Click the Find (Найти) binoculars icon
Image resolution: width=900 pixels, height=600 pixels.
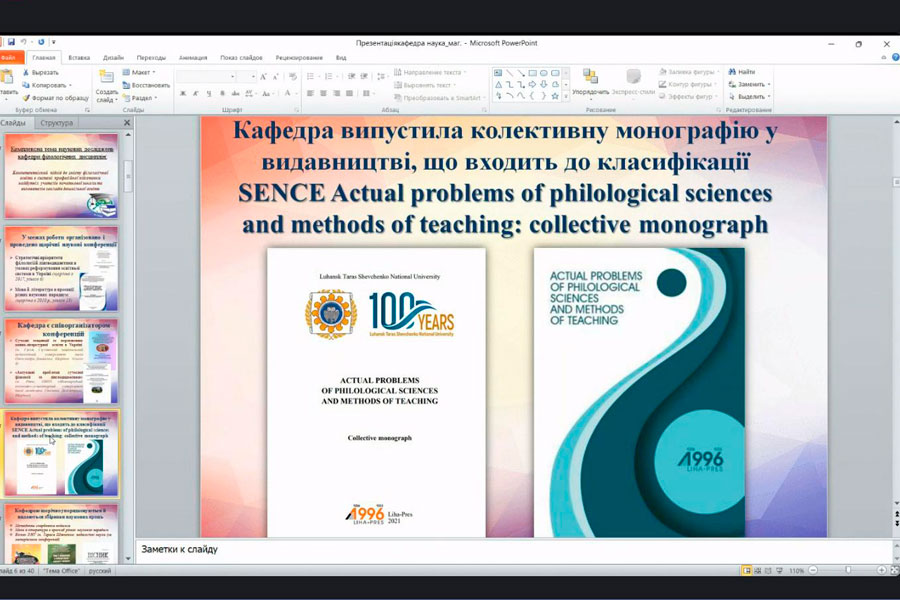tap(732, 72)
